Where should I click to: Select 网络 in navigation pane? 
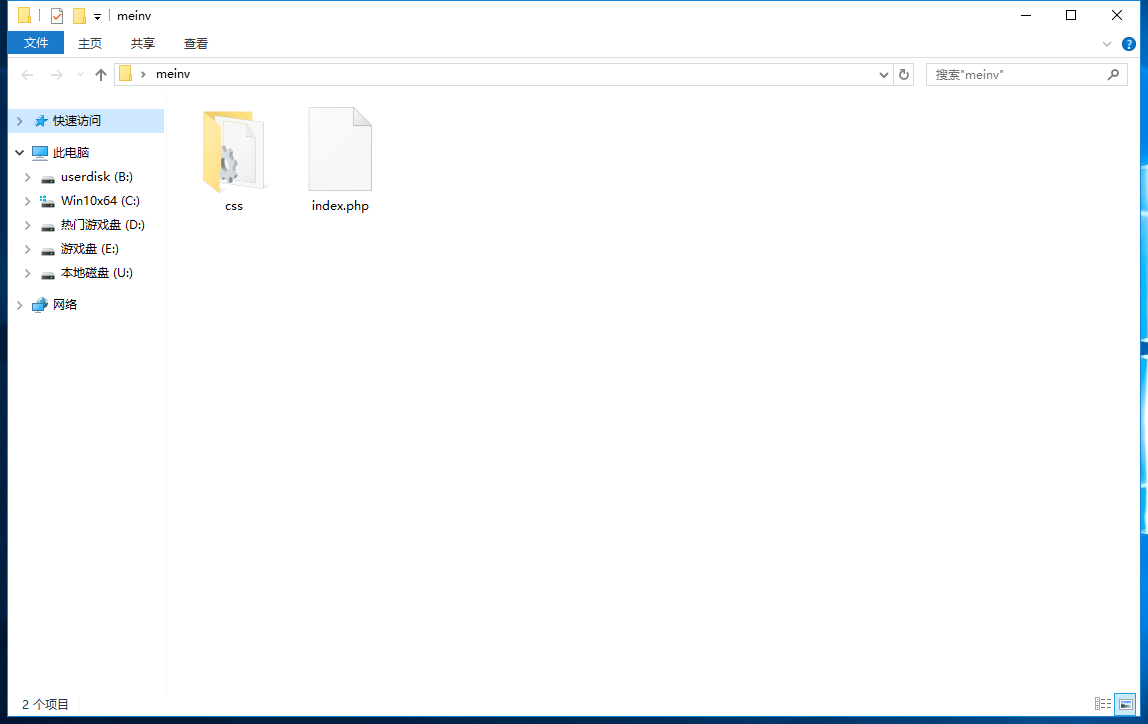(x=65, y=305)
